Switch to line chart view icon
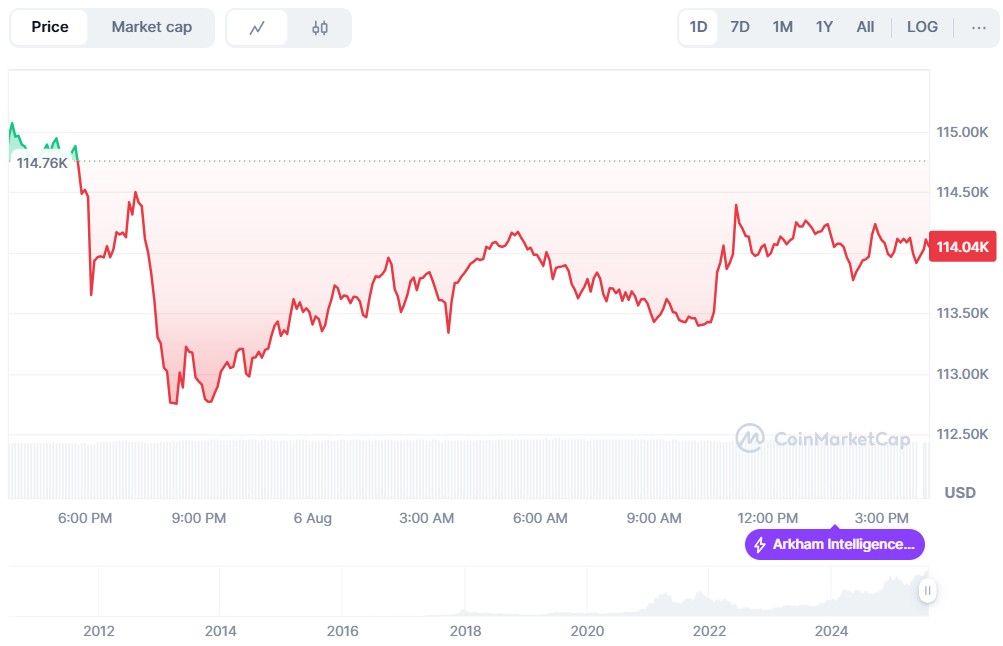This screenshot has height=646, width=1003. point(257,28)
